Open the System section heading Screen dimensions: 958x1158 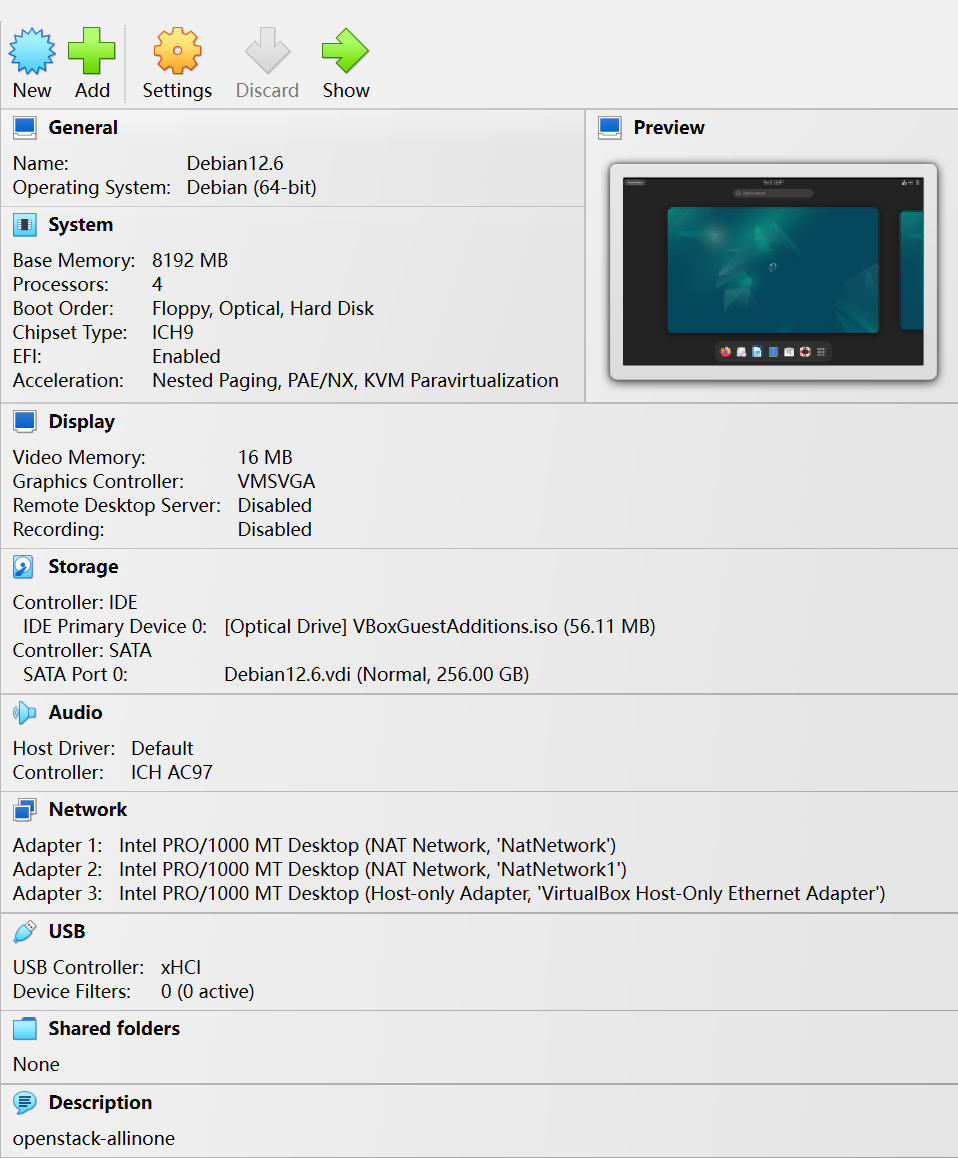(81, 225)
